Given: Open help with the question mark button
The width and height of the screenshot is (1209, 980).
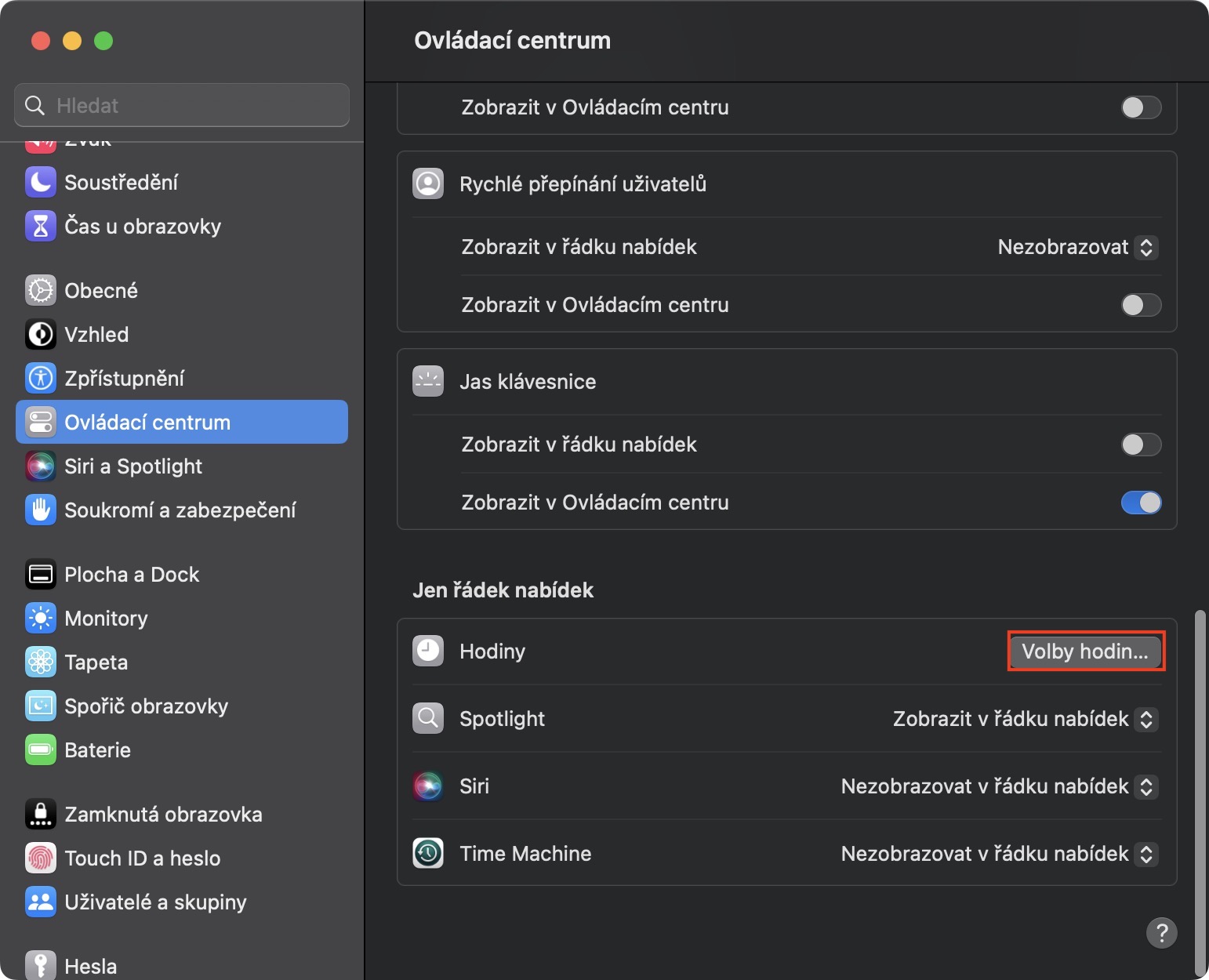Looking at the screenshot, I should pos(1161,933).
